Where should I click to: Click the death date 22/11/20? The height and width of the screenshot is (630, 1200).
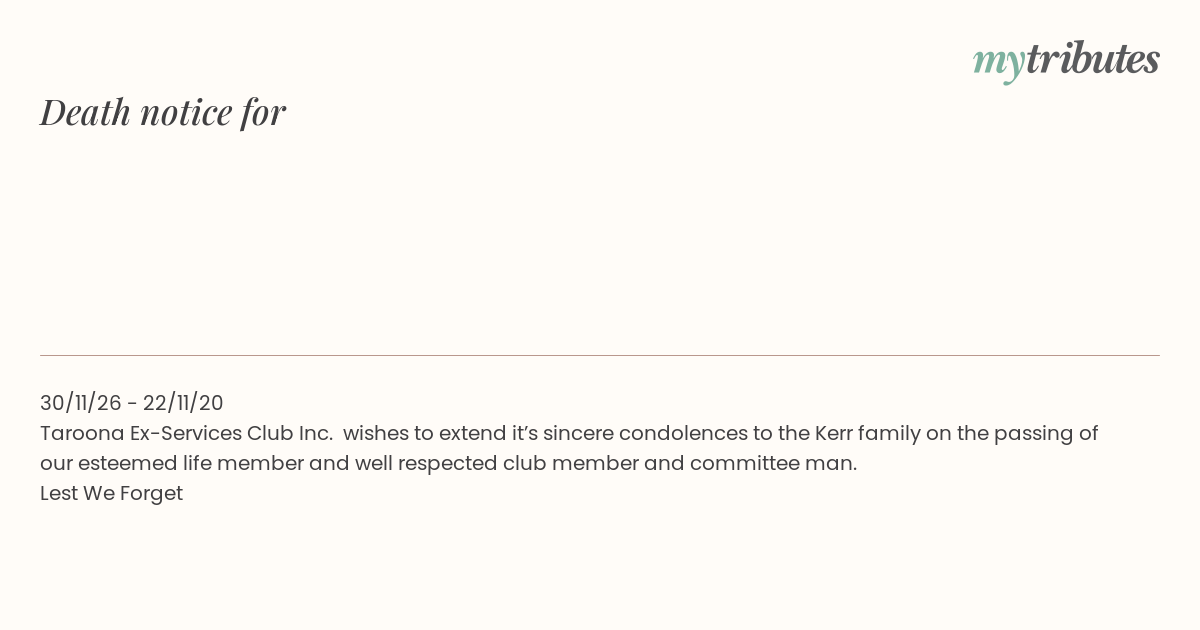(x=183, y=403)
